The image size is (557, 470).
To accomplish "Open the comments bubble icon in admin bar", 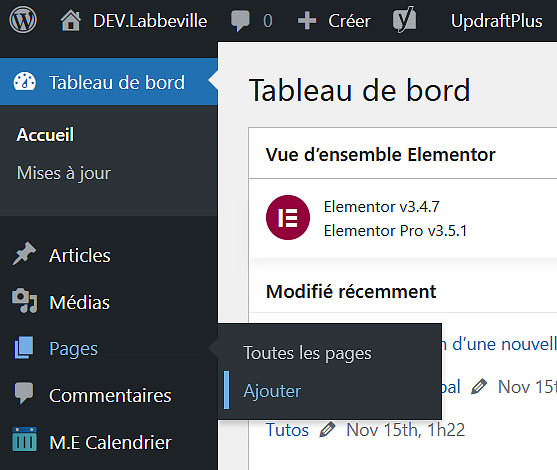I will tap(240, 21).
